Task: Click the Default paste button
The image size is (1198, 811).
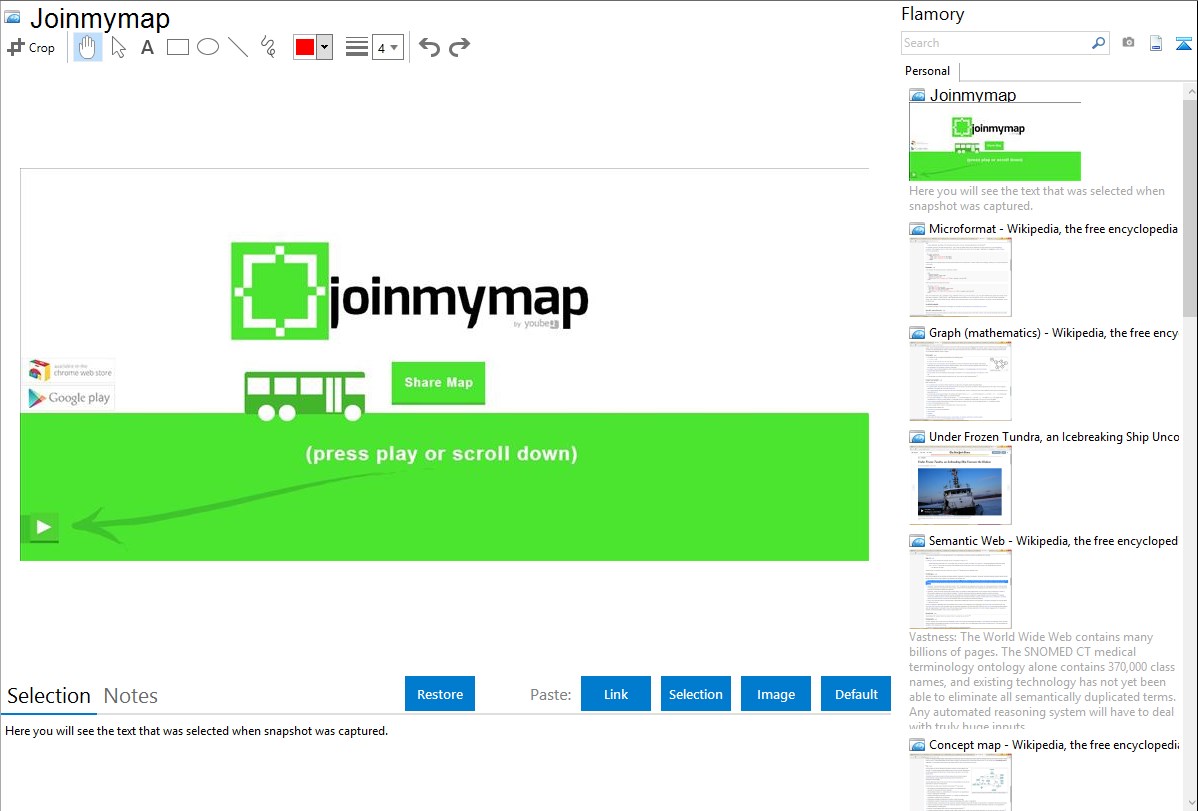Action: pyautogui.click(x=856, y=694)
